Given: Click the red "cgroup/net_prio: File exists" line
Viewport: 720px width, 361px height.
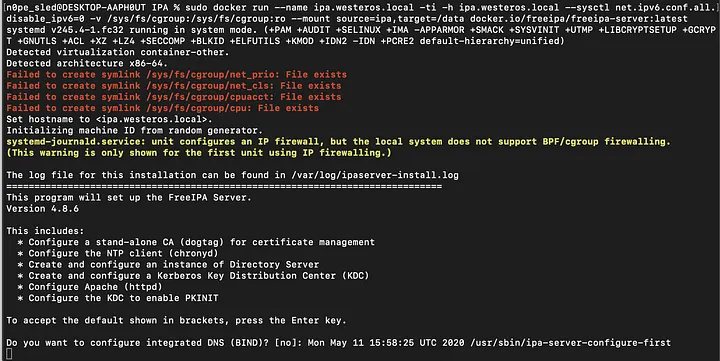Looking at the screenshot, I should 176,74.
